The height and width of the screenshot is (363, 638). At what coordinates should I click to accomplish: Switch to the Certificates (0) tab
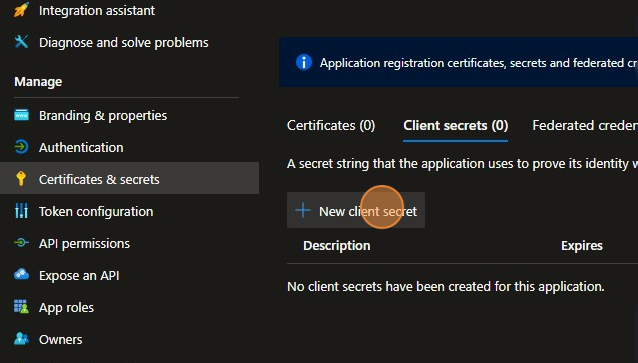pos(331,125)
